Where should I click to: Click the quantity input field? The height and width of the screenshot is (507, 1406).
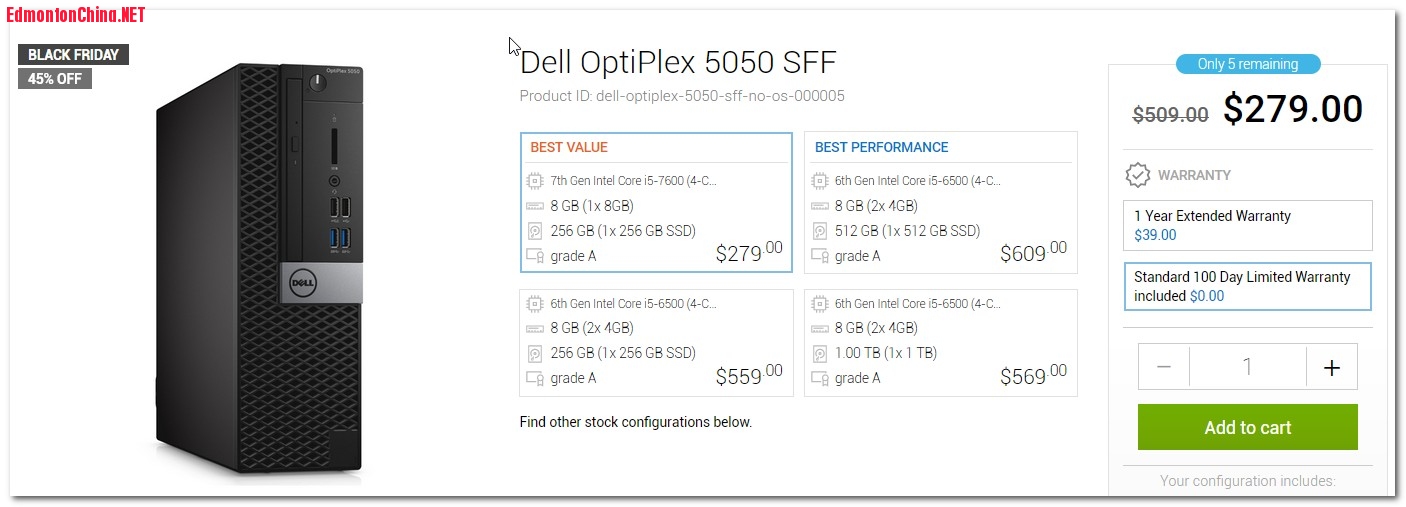(1247, 367)
